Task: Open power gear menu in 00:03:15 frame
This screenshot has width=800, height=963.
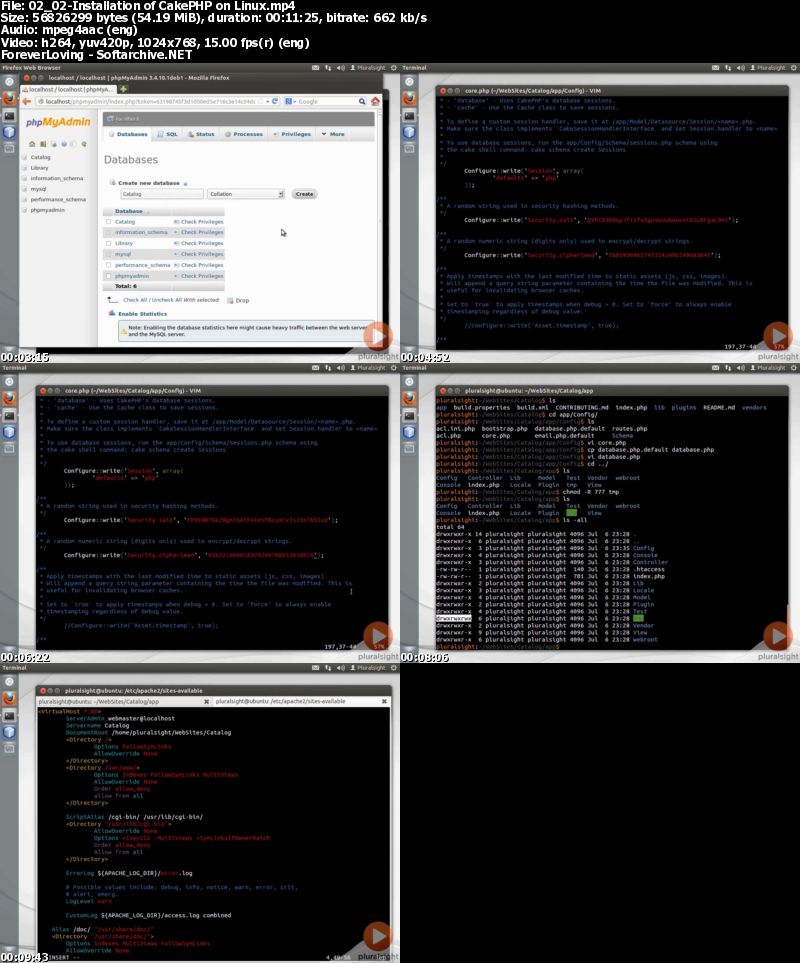Action: pos(394,68)
